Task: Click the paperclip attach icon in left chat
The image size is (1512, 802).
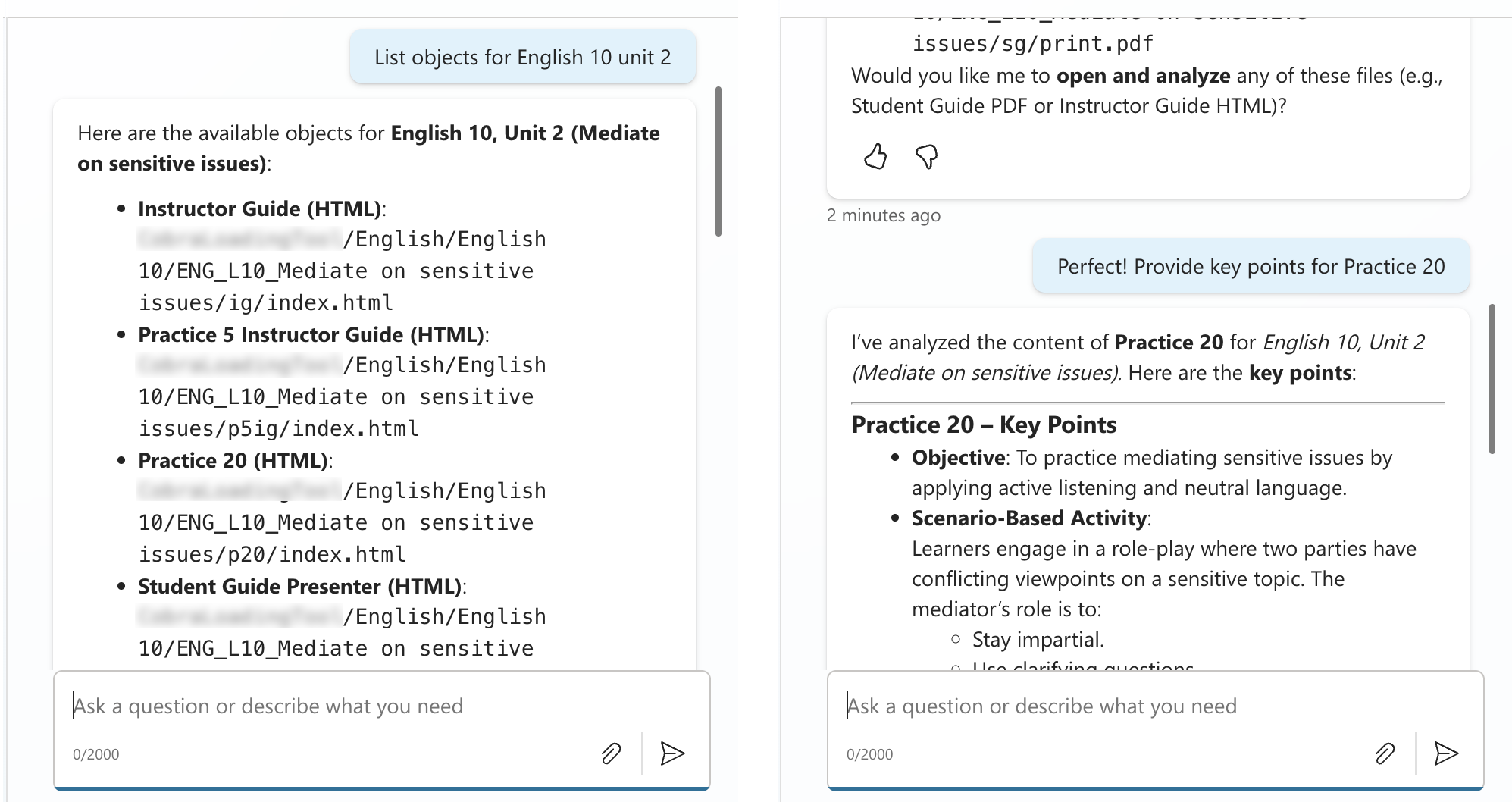Action: (x=611, y=753)
